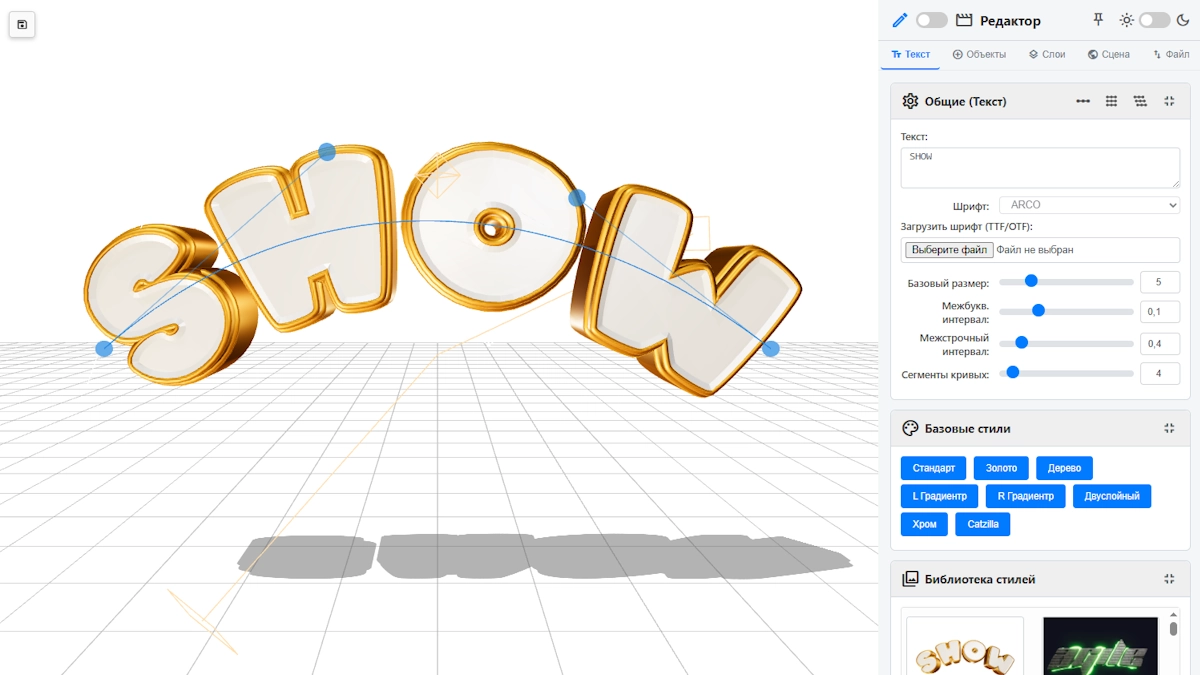Image resolution: width=1200 pixels, height=675 pixels.
Task: Click the staggered dots layout icon
Action: 1140,101
